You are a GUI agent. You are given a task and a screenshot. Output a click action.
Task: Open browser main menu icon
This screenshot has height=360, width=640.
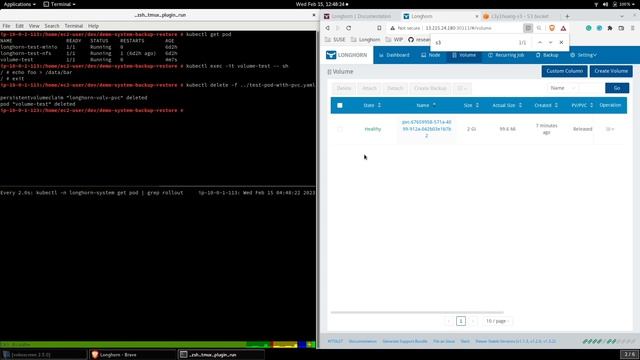pyautogui.click(x=633, y=28)
